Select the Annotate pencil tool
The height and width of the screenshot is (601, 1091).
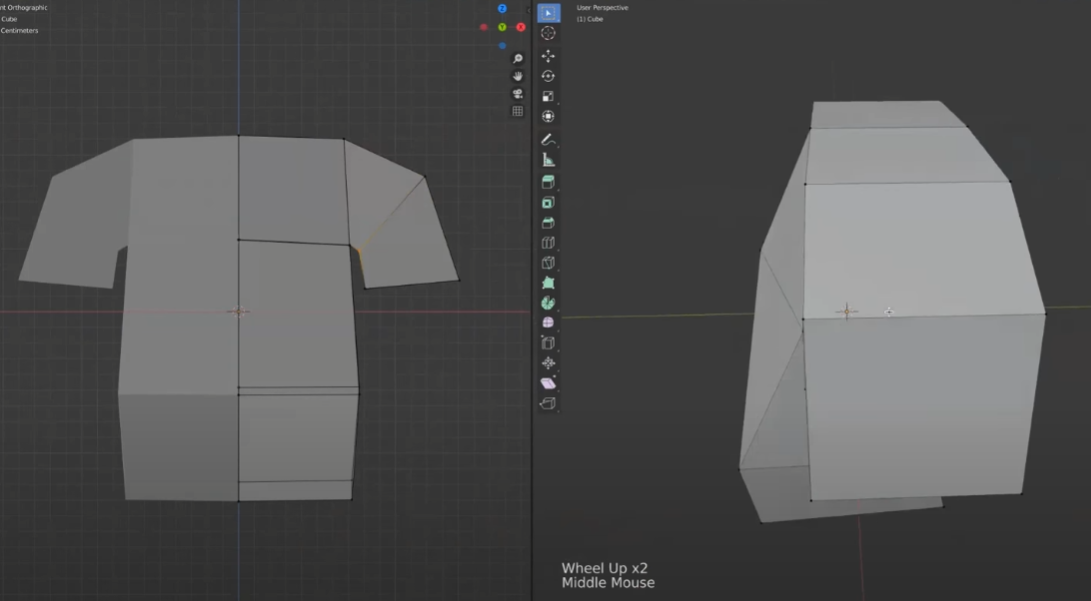(548, 140)
